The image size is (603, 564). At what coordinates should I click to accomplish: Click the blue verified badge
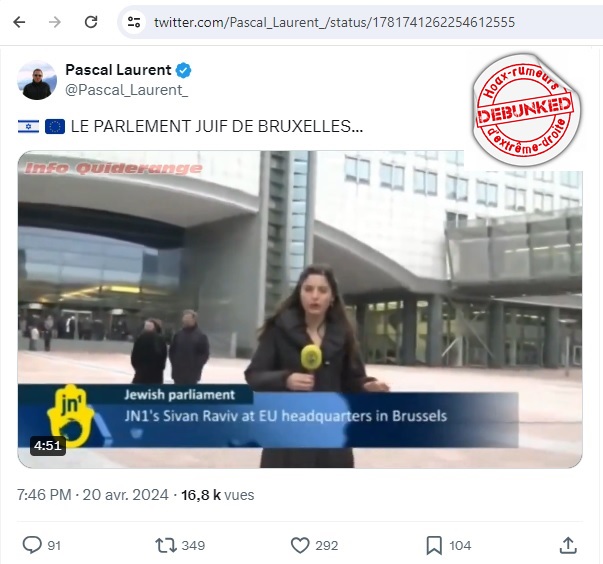point(183,70)
